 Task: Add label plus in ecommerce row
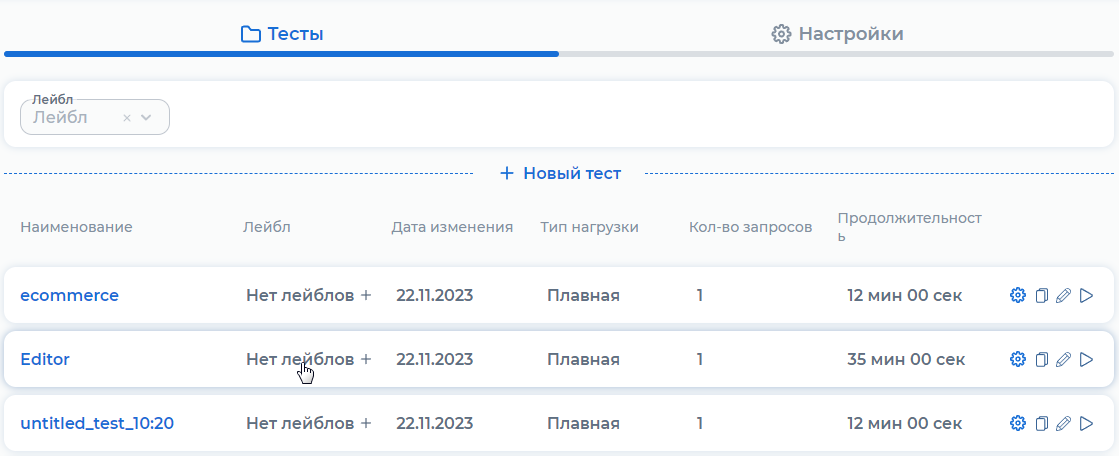point(365,295)
